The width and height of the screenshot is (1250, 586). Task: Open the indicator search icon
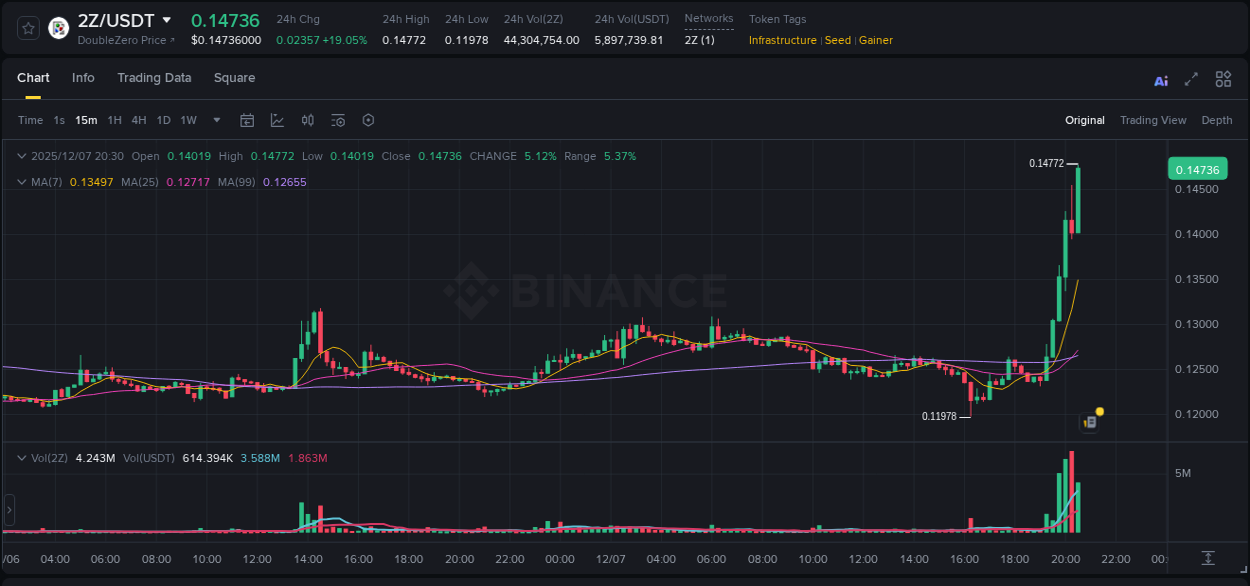click(x=337, y=119)
